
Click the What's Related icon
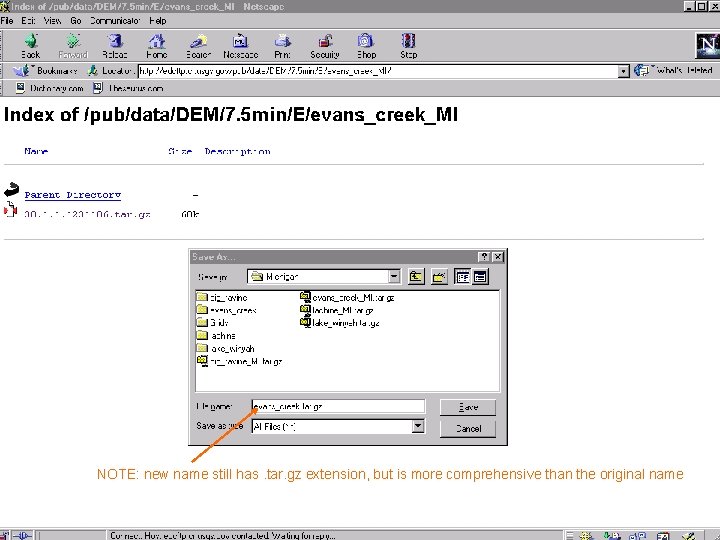(x=673, y=71)
